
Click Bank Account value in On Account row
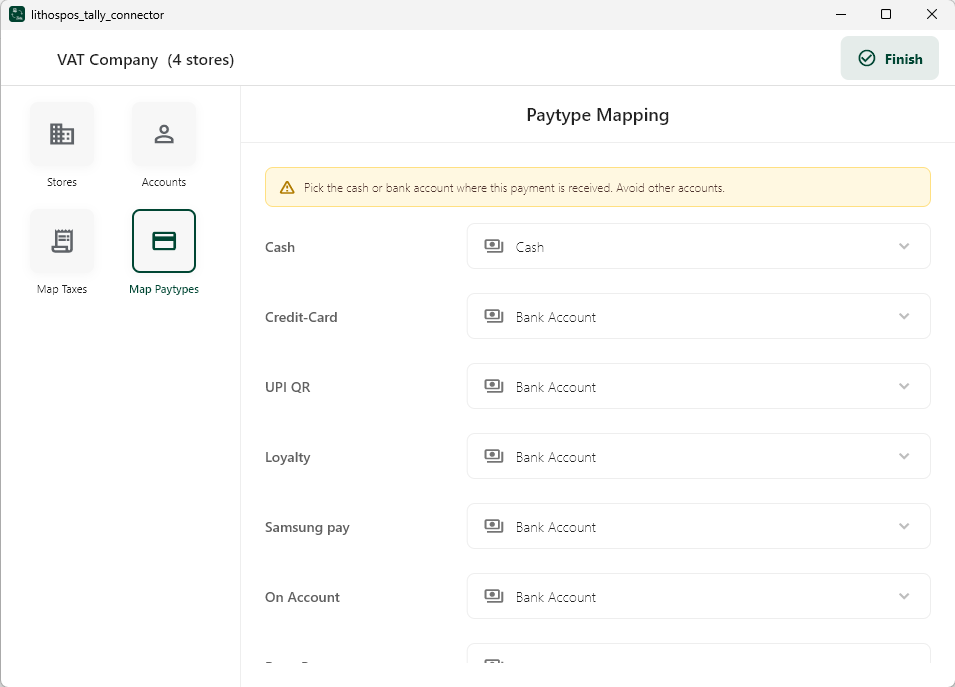(x=555, y=597)
